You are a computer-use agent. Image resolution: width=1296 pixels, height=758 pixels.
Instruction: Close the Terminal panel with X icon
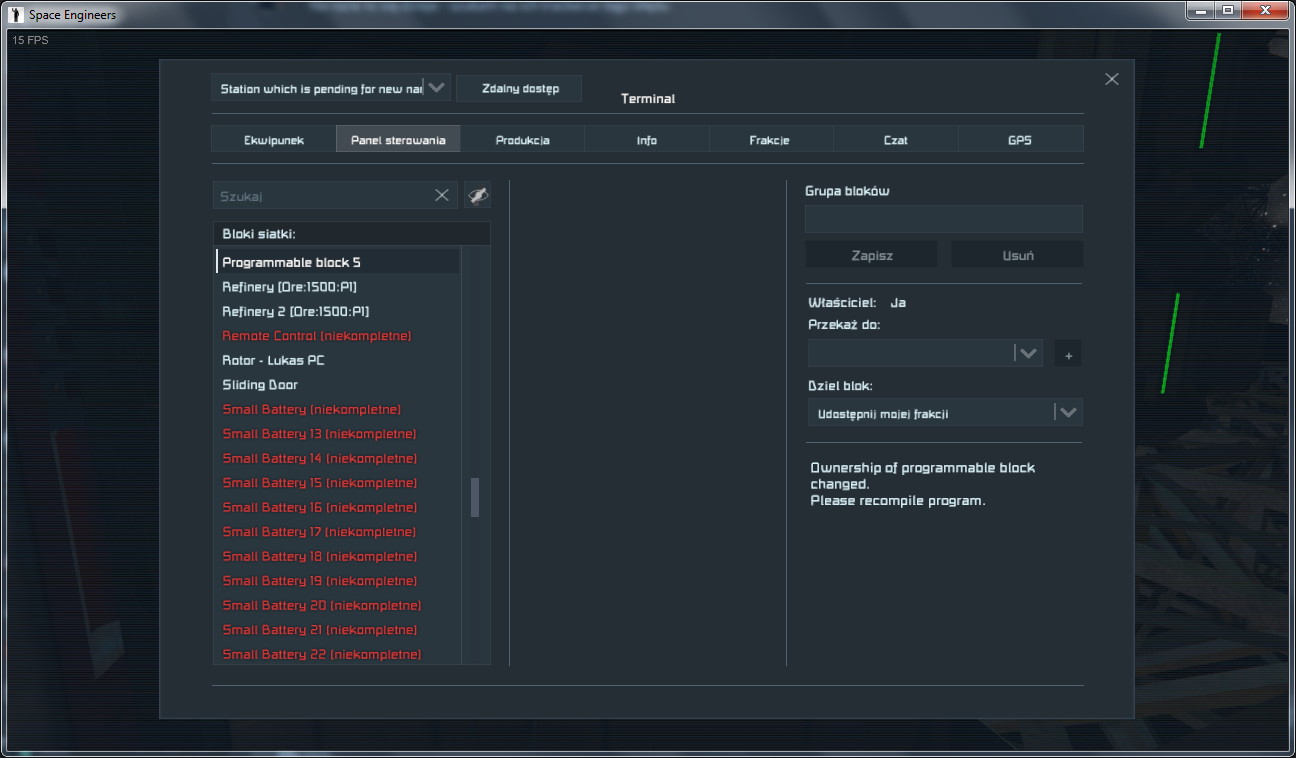[x=1111, y=79]
